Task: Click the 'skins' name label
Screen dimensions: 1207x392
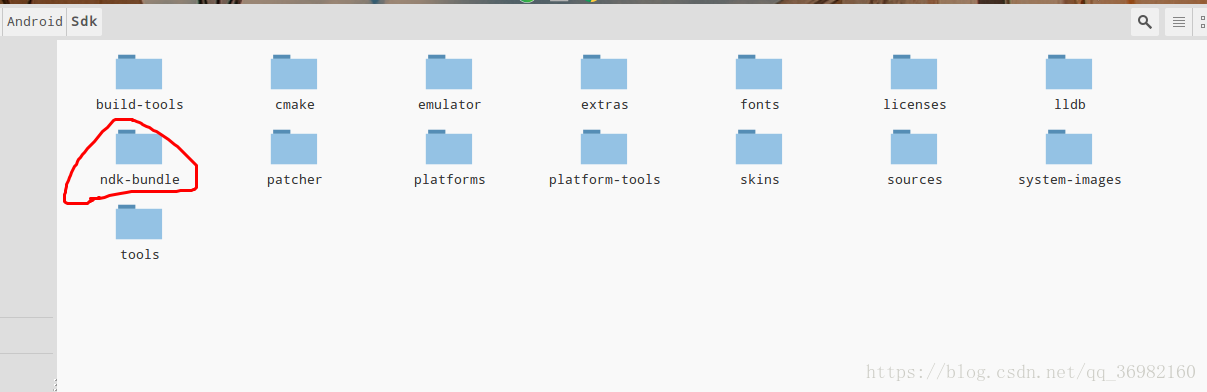Action: coord(760,180)
